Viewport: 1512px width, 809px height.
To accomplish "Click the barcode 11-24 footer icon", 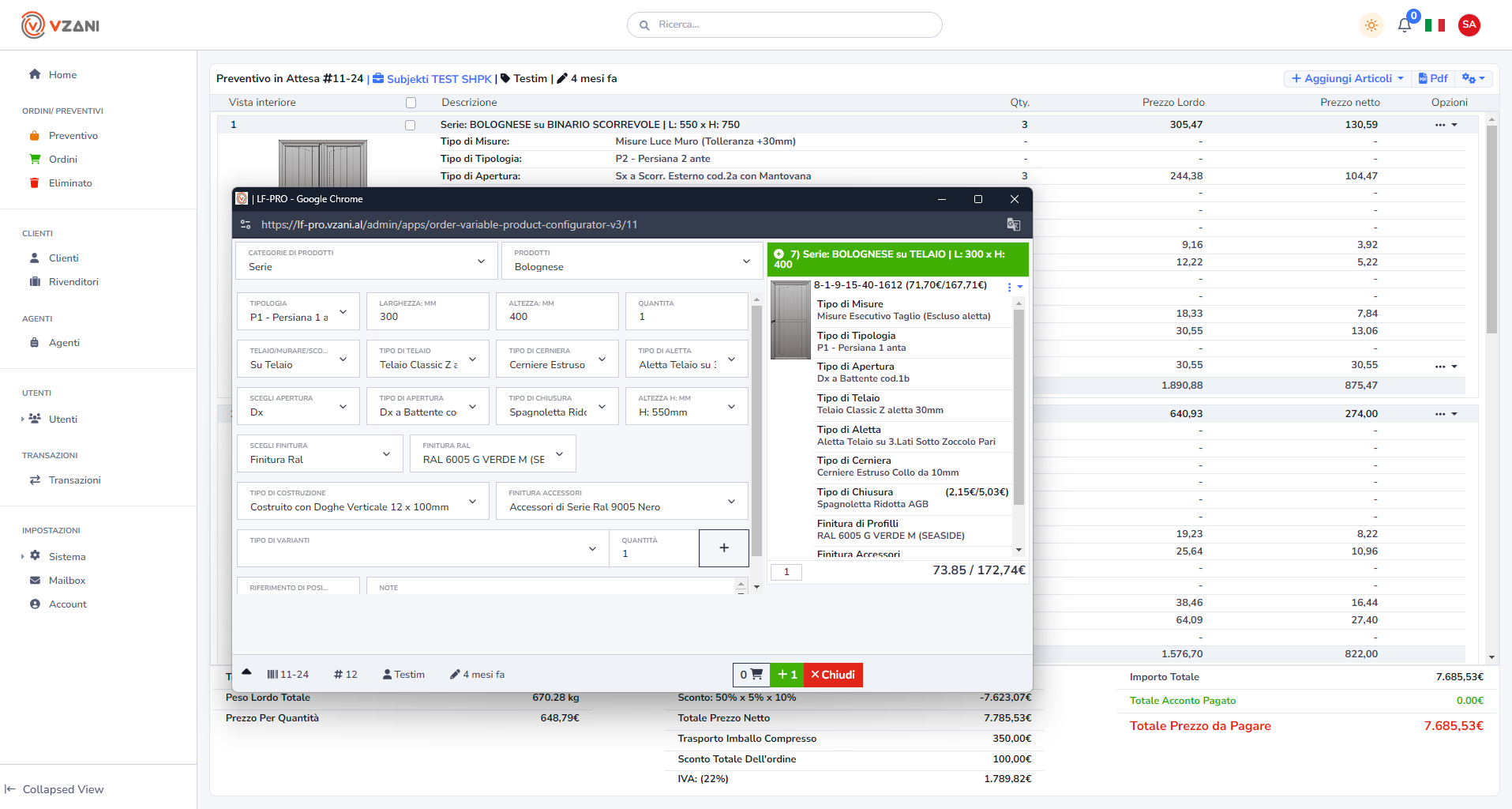I will (x=287, y=675).
